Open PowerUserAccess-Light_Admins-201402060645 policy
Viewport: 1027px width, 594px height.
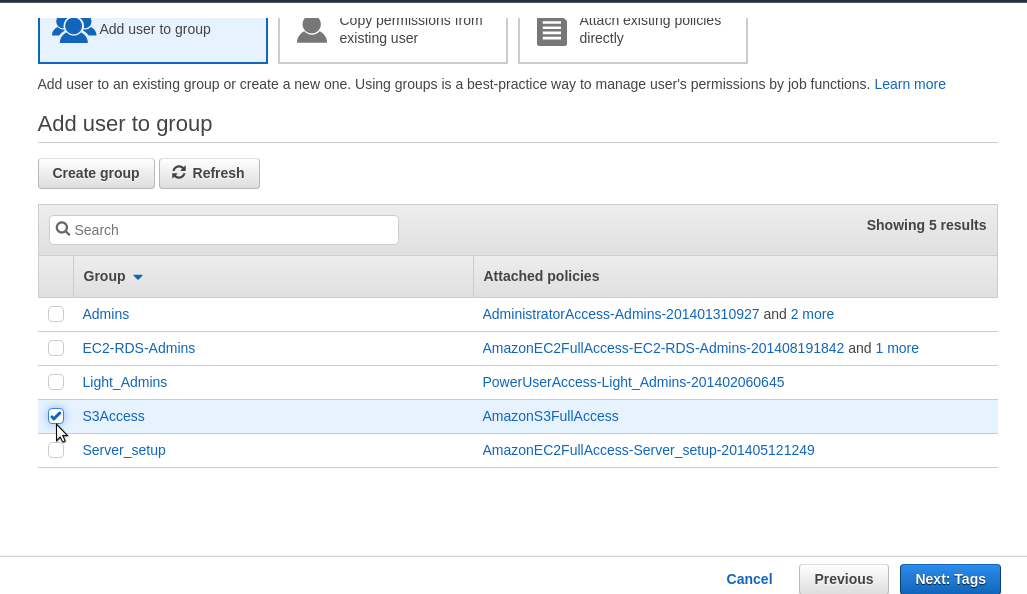pos(633,382)
